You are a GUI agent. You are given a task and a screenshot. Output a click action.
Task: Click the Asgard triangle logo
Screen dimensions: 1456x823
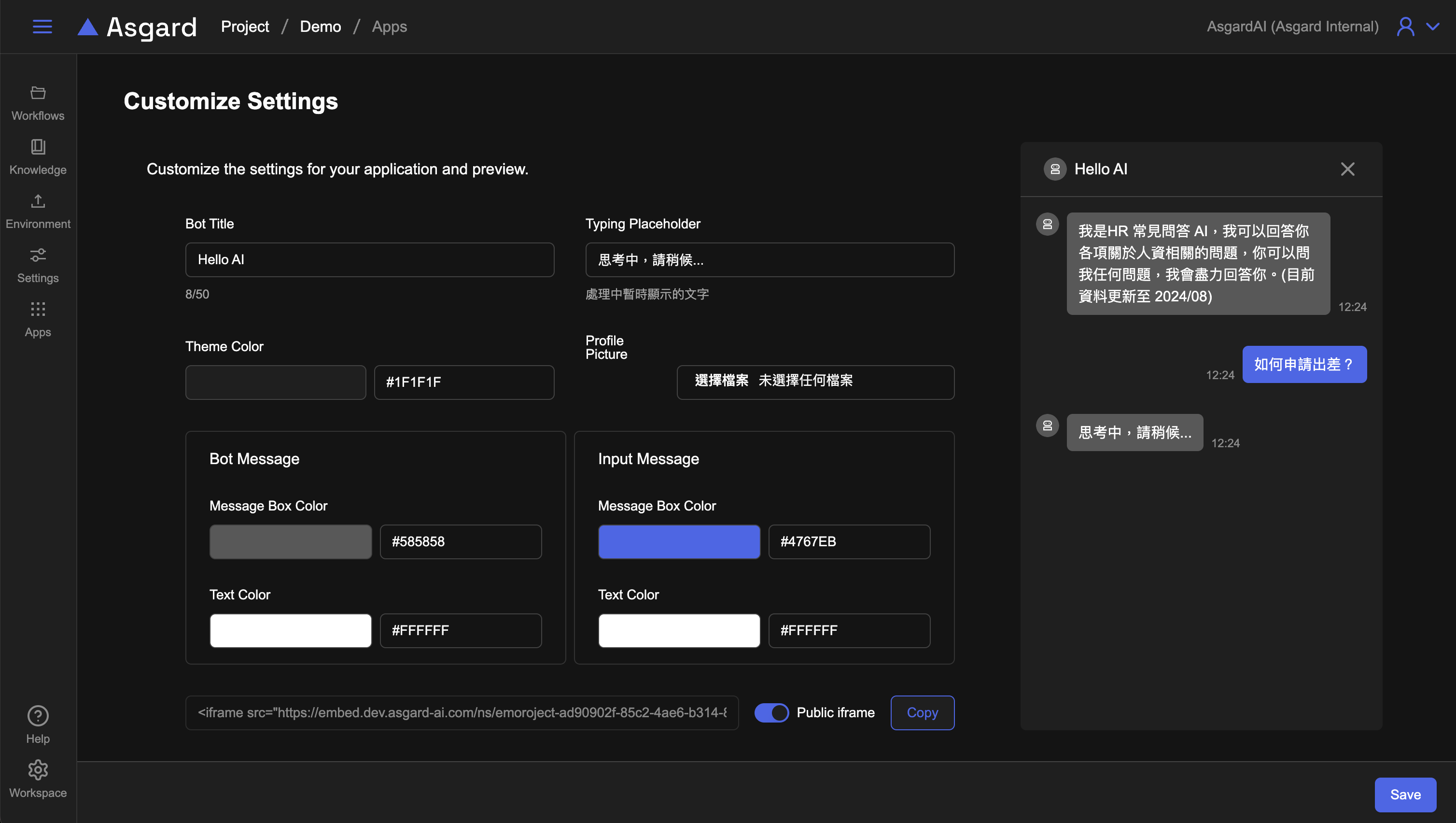point(87,27)
